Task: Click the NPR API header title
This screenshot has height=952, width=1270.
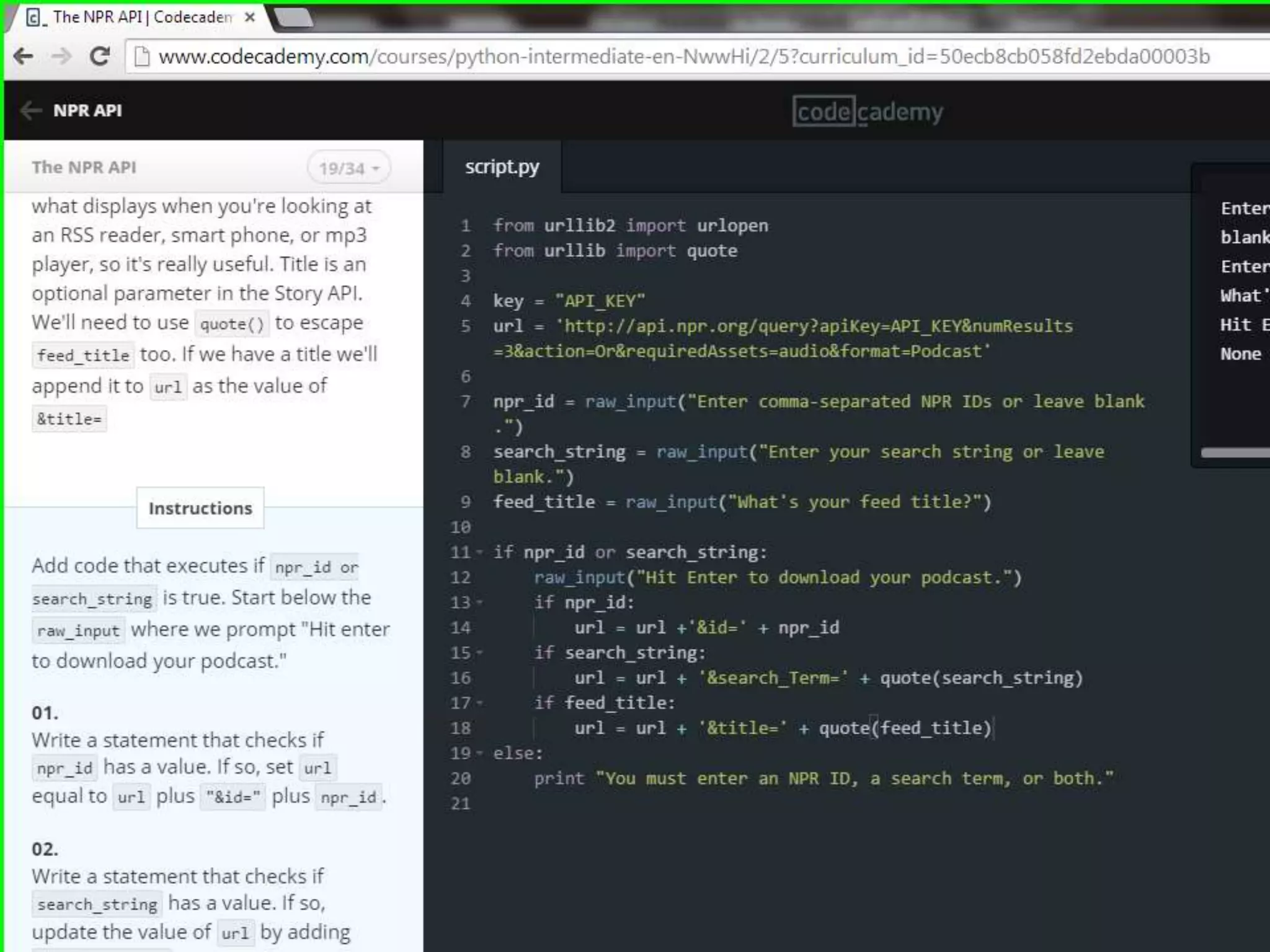Action: click(x=87, y=110)
